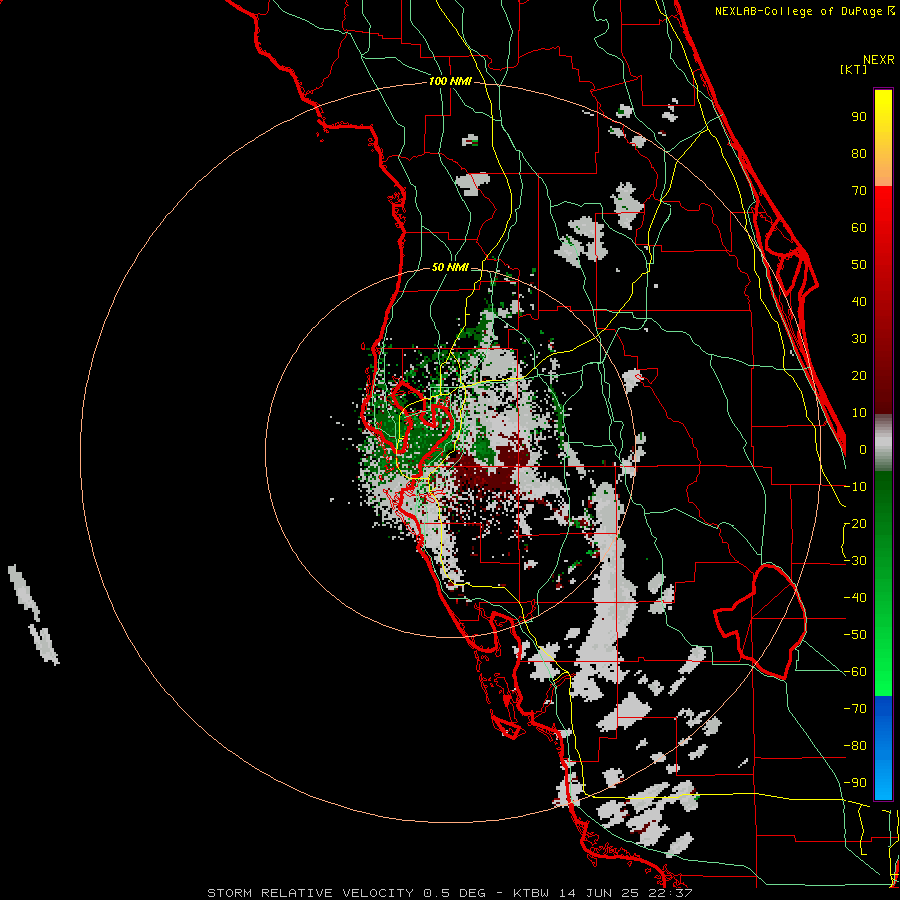Click the 20 value on the velocity scale

[859, 376]
